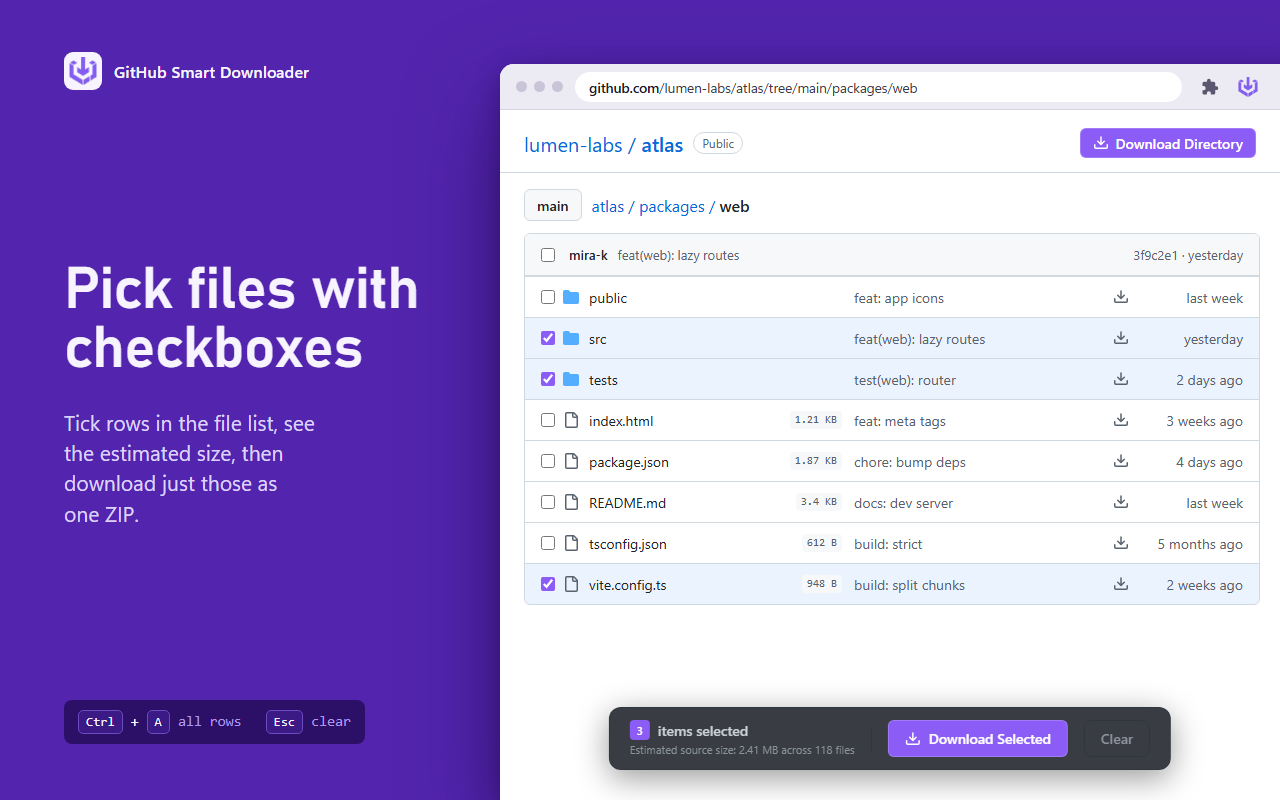Click the index.html file icon

coord(571,421)
